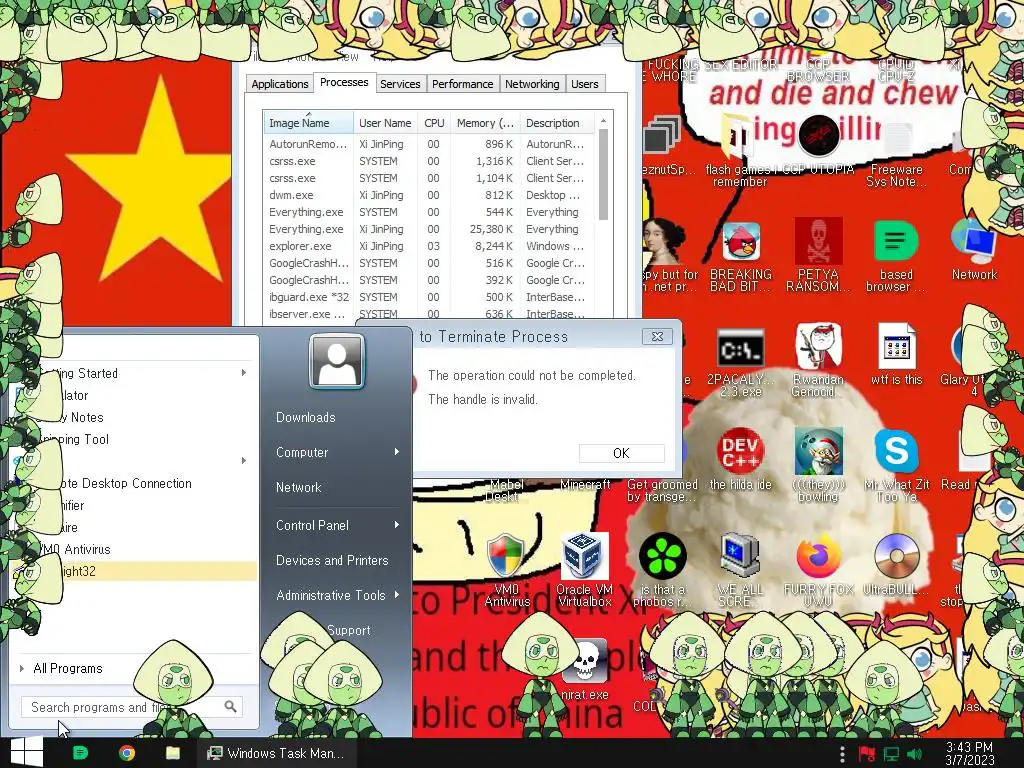Open the Oracle VM Virtualbox desktop icon

[584, 556]
